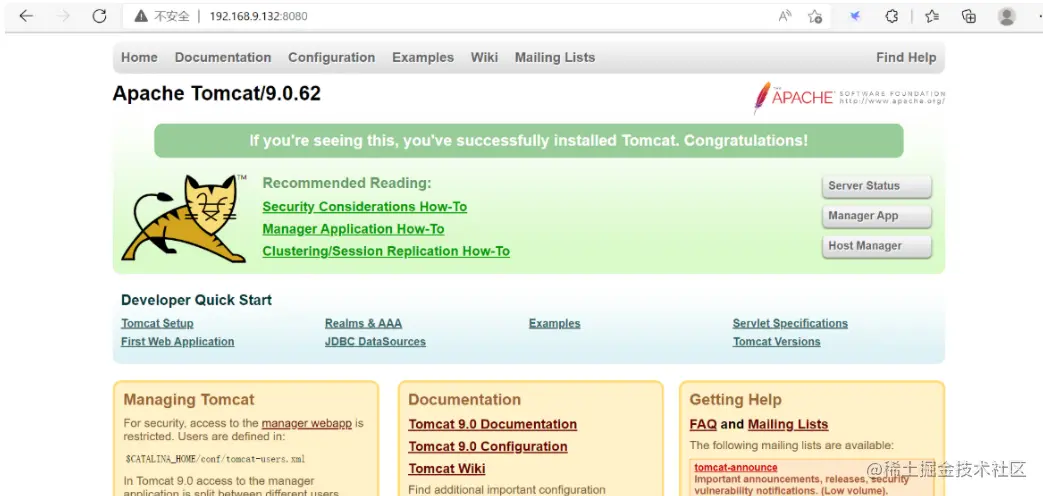Open the manager webapp link
This screenshot has height=496, width=1043.
coord(307,424)
